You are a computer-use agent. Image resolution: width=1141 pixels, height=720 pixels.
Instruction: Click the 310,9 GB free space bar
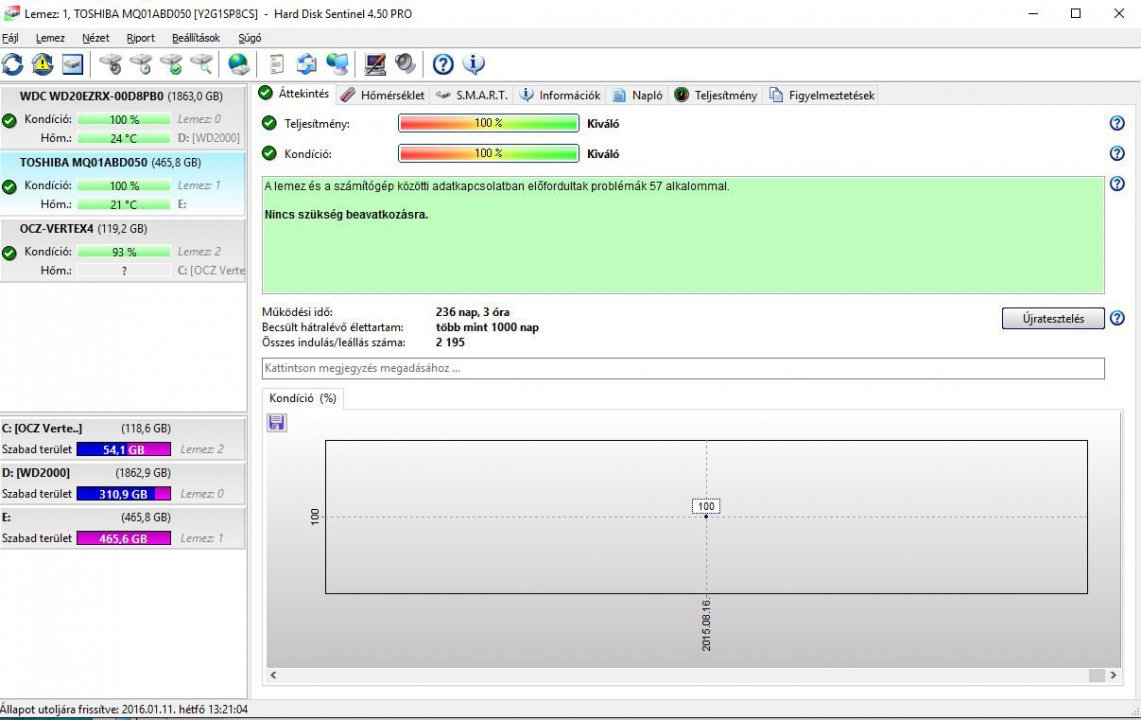(x=124, y=494)
